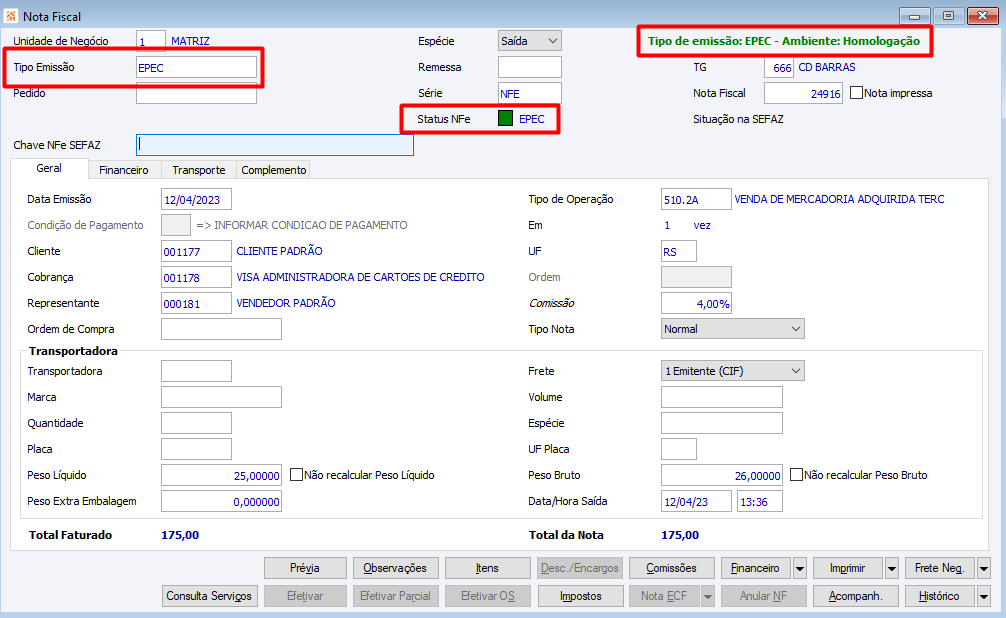This screenshot has height=618, width=1006.
Task: Enable Não recalcular Peso Bruto checkbox
Action: 796,475
